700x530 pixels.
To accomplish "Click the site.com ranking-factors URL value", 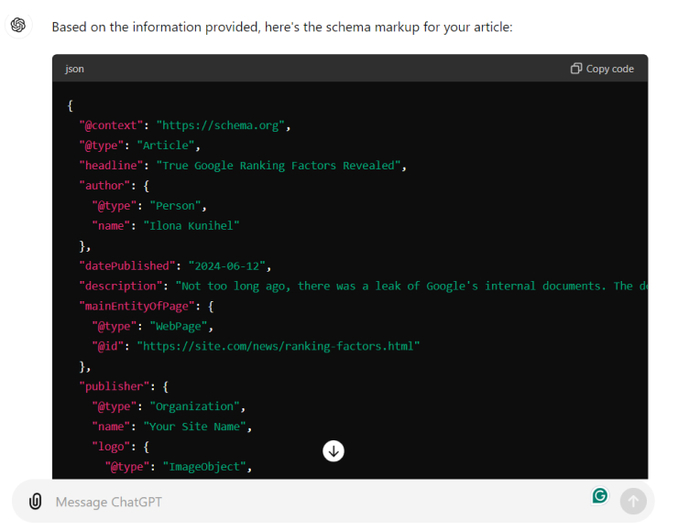I will tap(279, 346).
